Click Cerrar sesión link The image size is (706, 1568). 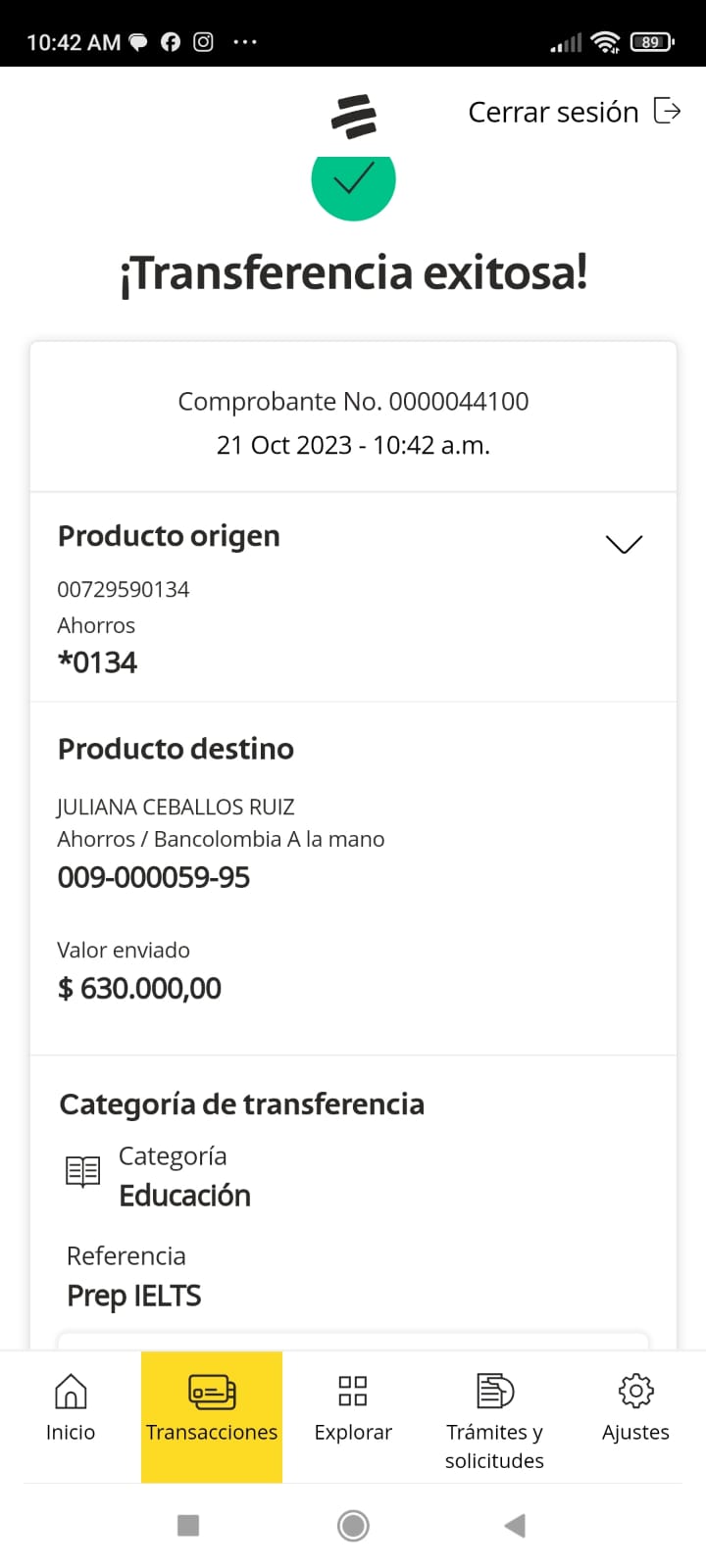pyautogui.click(x=553, y=113)
